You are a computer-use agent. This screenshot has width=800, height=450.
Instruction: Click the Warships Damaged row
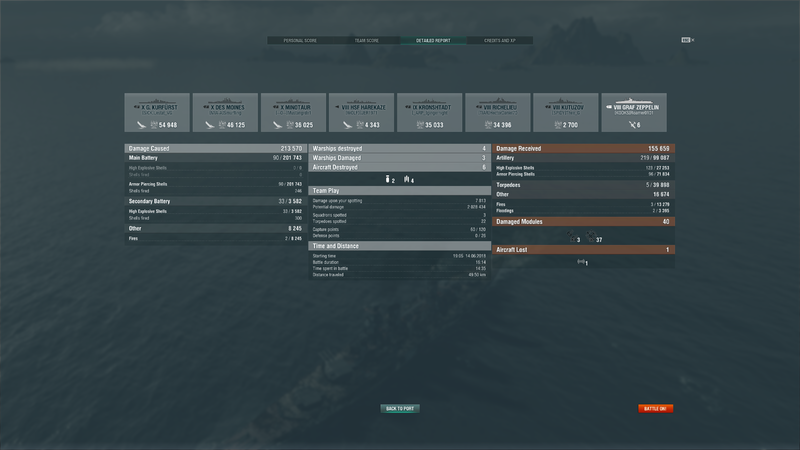[399, 158]
